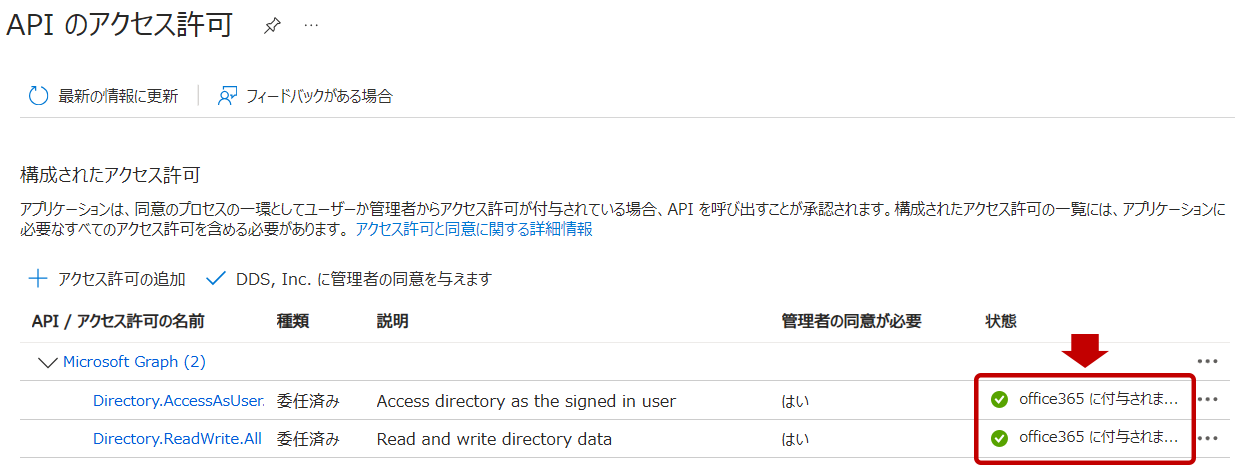This screenshot has width=1235, height=465.
Task: Click the plus icon to add permission
Action: (x=38, y=278)
